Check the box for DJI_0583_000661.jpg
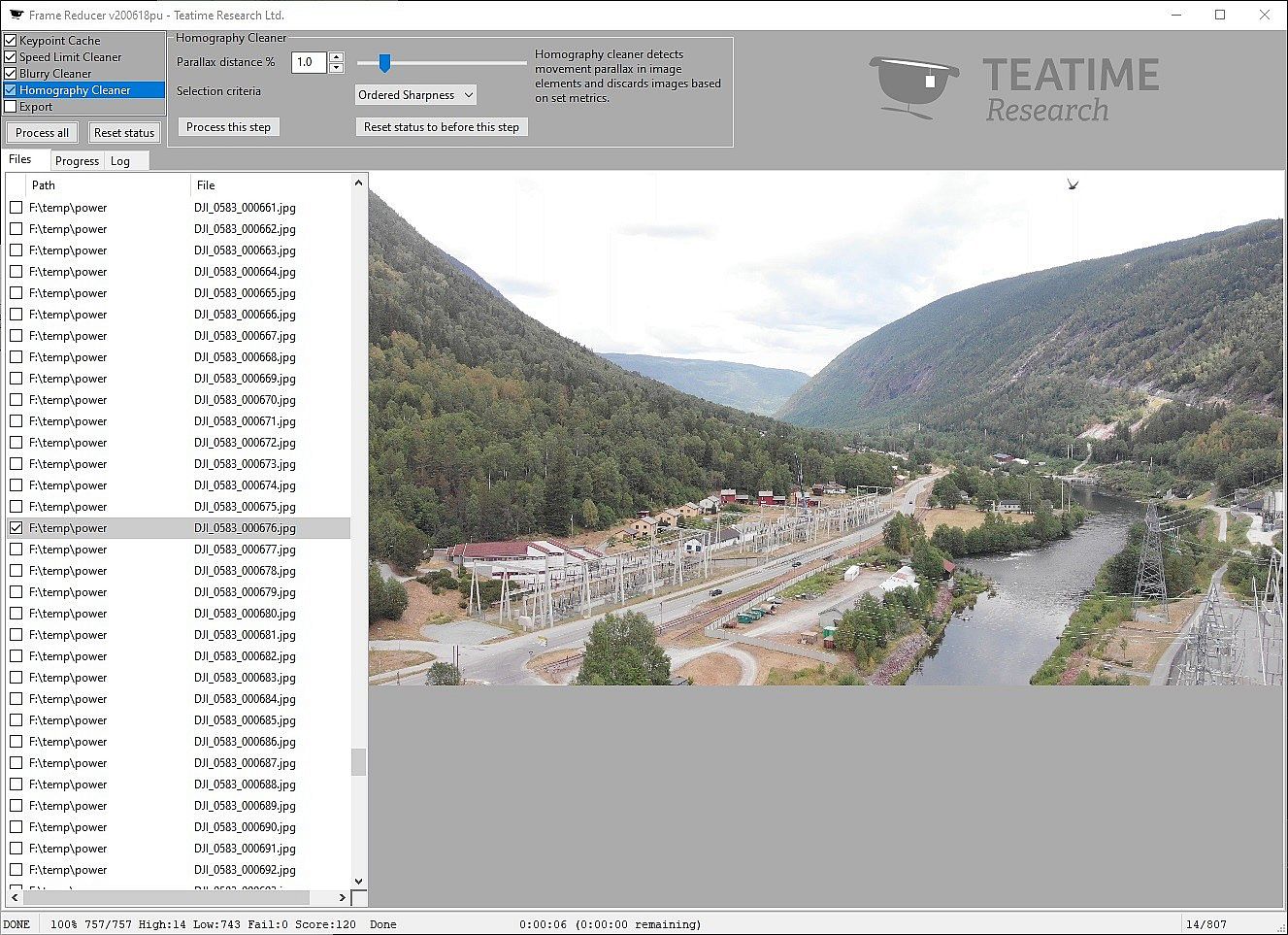The image size is (1288, 935). (x=16, y=208)
